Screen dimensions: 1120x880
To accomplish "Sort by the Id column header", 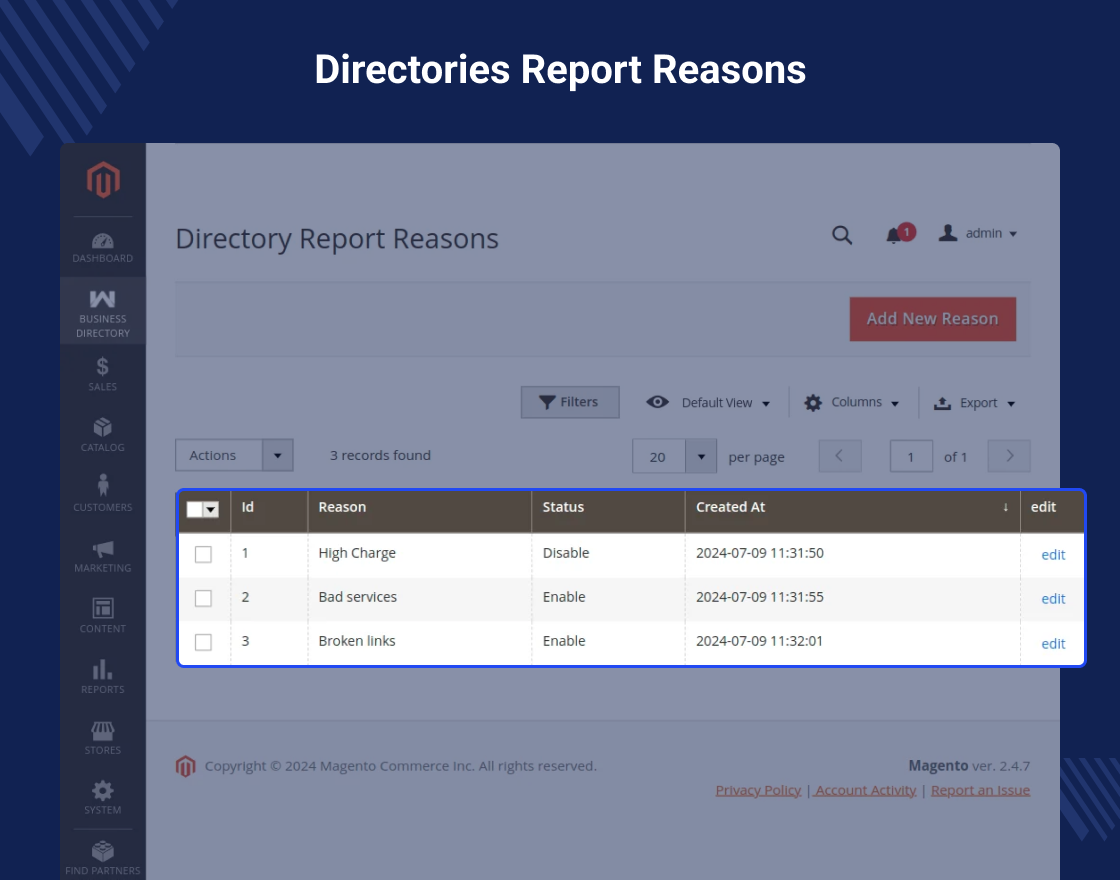I will point(248,507).
